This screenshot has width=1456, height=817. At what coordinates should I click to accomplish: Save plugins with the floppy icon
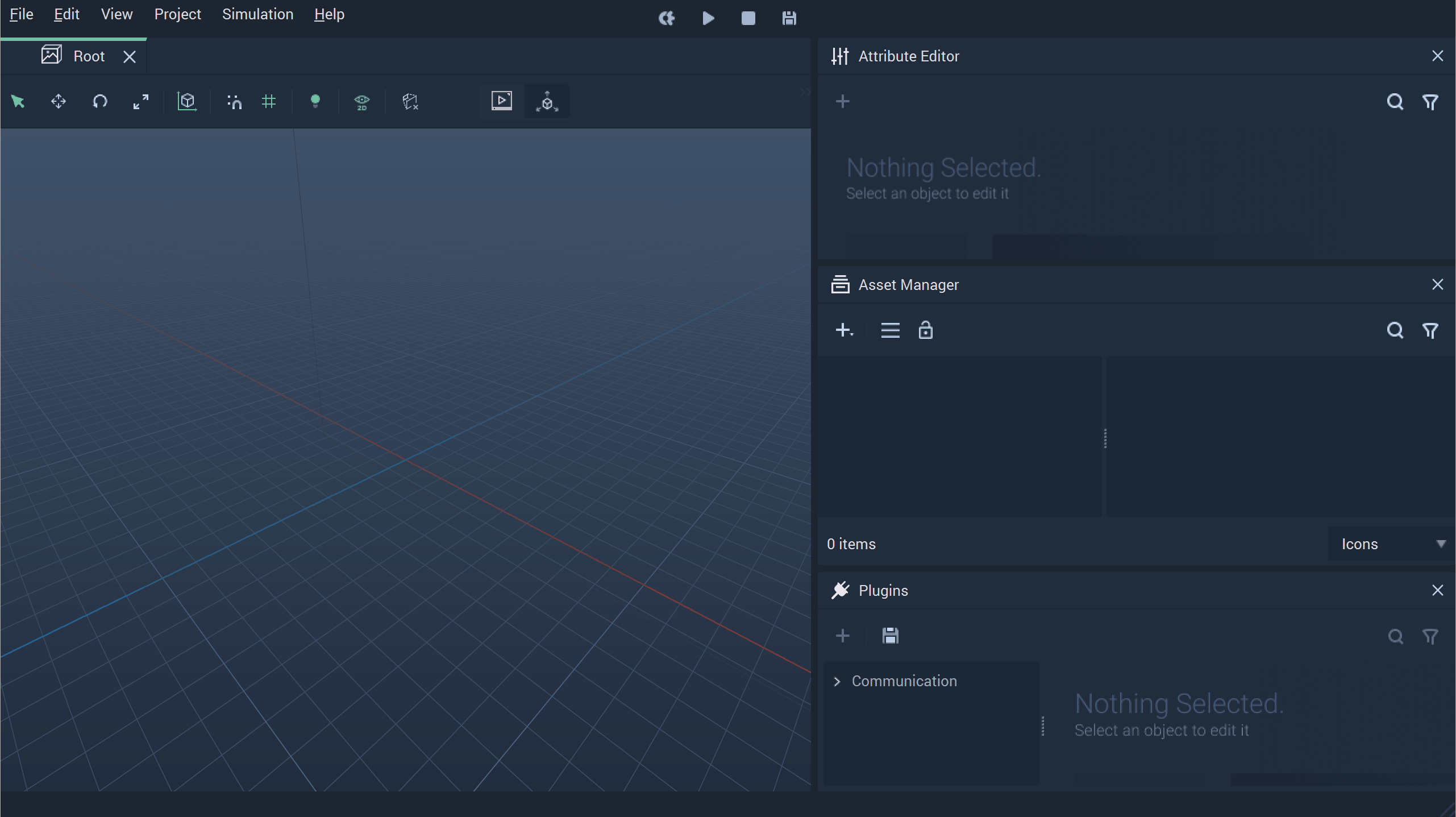[890, 636]
